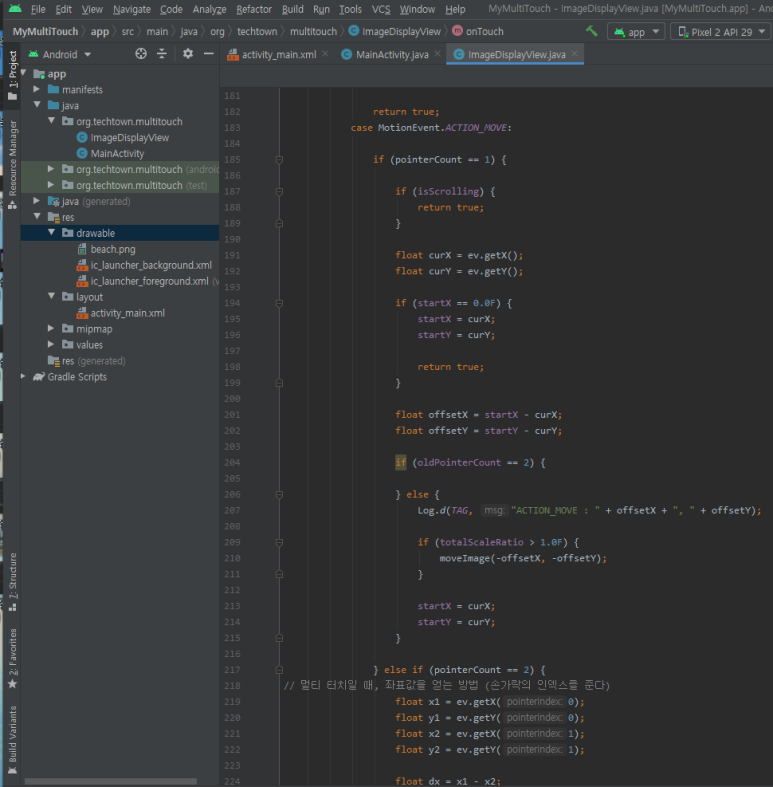Viewport: 773px width, 787px height.
Task: Close the MainActivity.java tab
Action: (x=437, y=54)
